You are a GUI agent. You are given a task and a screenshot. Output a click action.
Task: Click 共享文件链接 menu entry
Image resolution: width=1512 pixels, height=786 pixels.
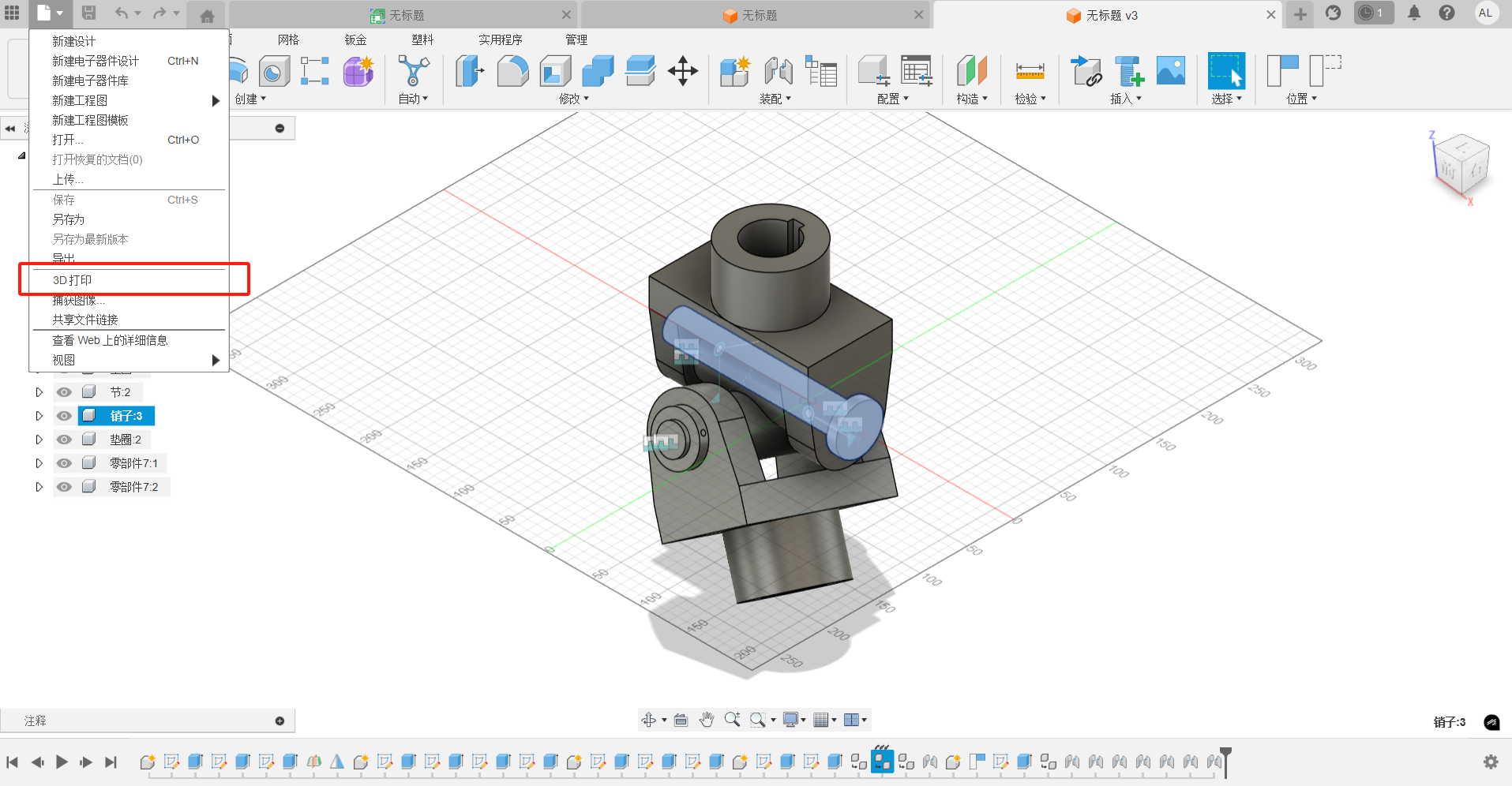(x=85, y=320)
